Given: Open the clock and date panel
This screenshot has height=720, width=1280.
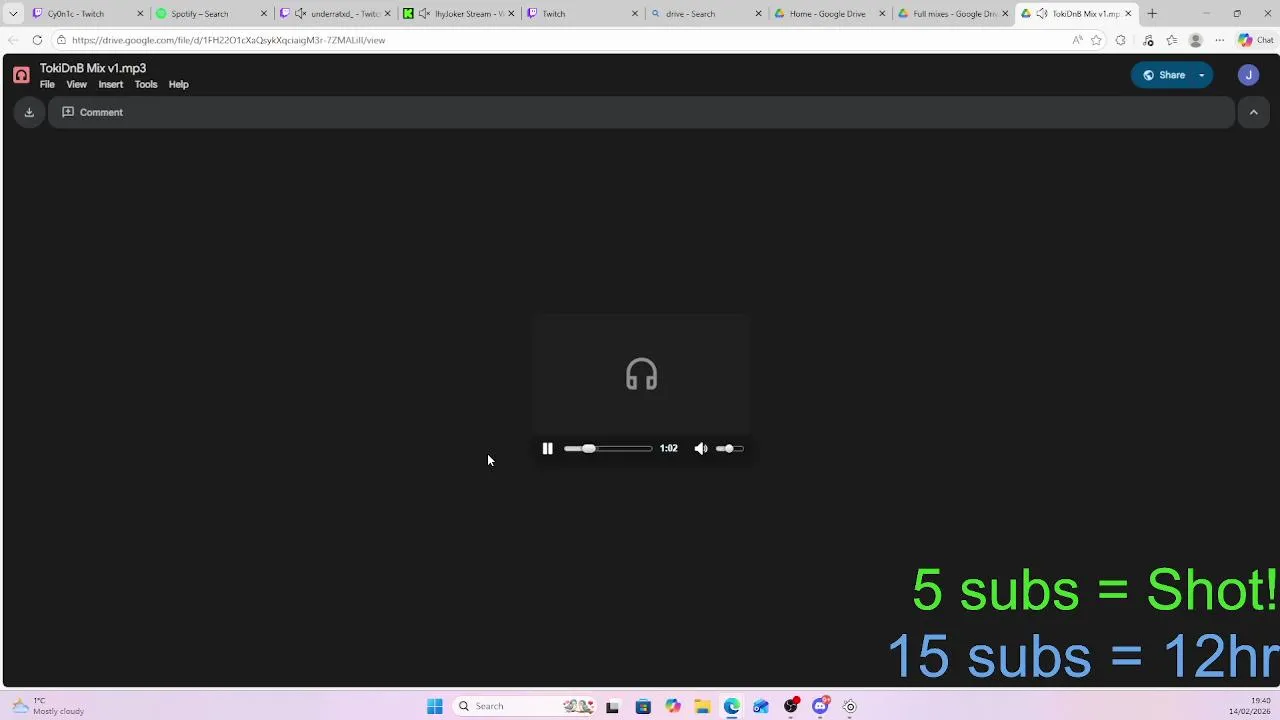Looking at the screenshot, I should [1250, 706].
